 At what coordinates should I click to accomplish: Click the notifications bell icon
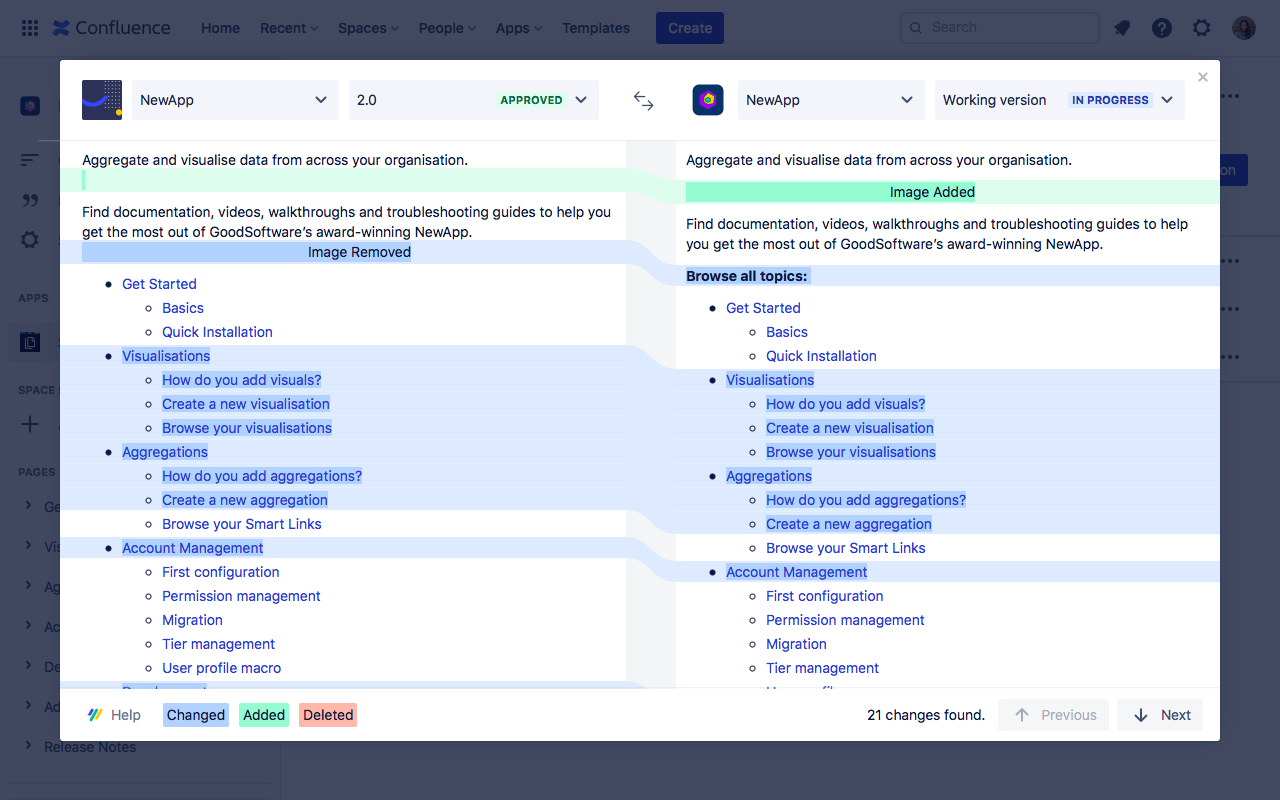coord(1121,27)
